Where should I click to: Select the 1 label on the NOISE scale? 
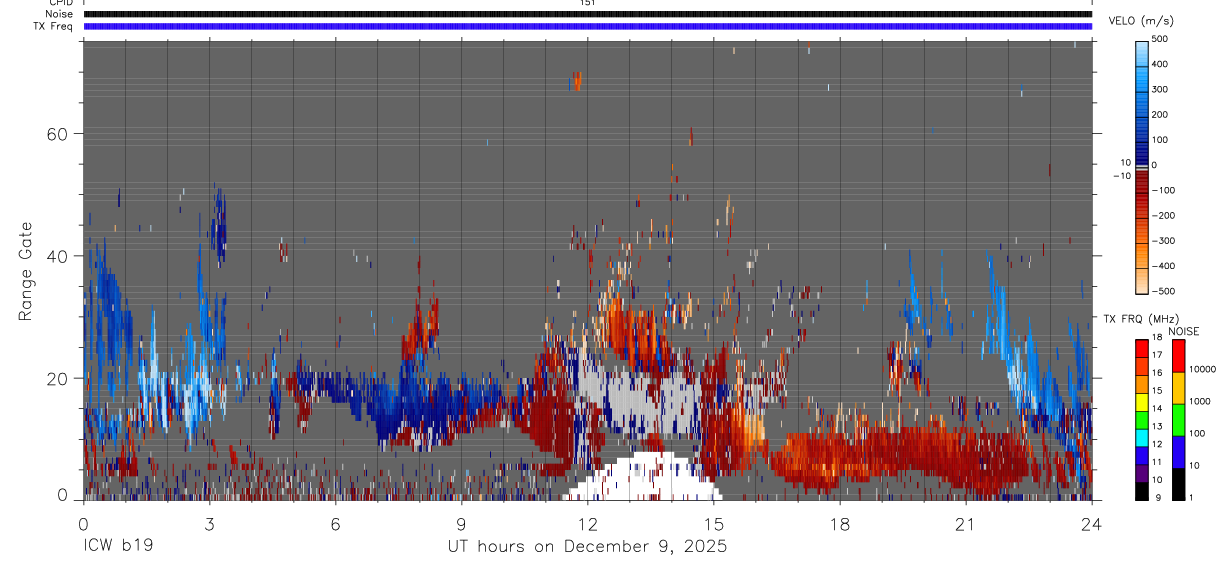pyautogui.click(x=1192, y=497)
